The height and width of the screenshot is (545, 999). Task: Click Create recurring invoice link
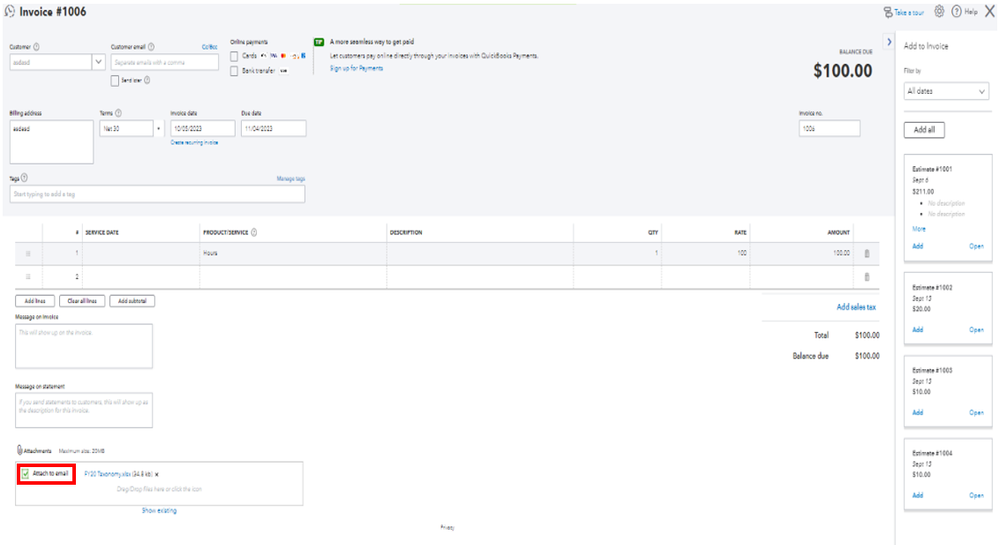point(194,143)
